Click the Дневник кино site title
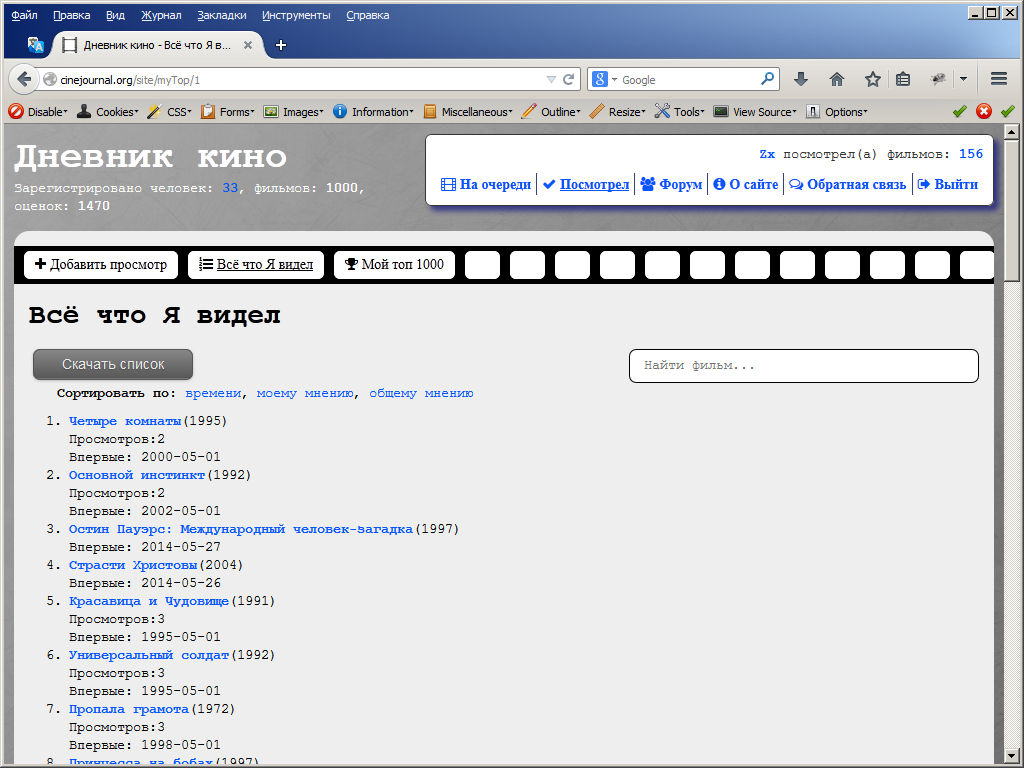The image size is (1024, 768). pos(151,157)
